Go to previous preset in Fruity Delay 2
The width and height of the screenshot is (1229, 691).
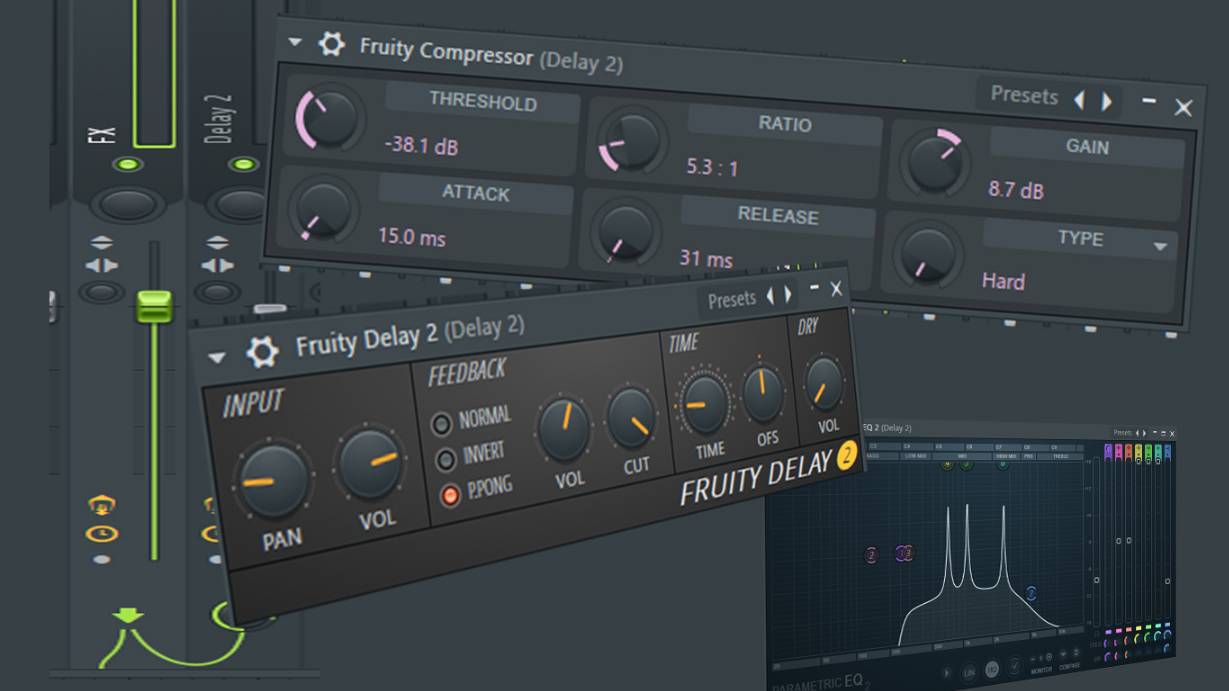pyautogui.click(x=769, y=297)
